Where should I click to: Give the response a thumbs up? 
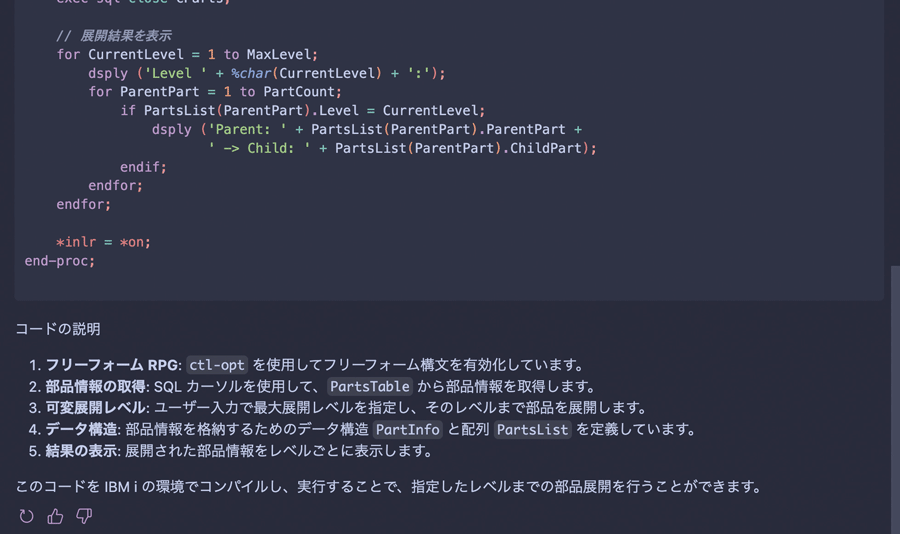point(55,516)
